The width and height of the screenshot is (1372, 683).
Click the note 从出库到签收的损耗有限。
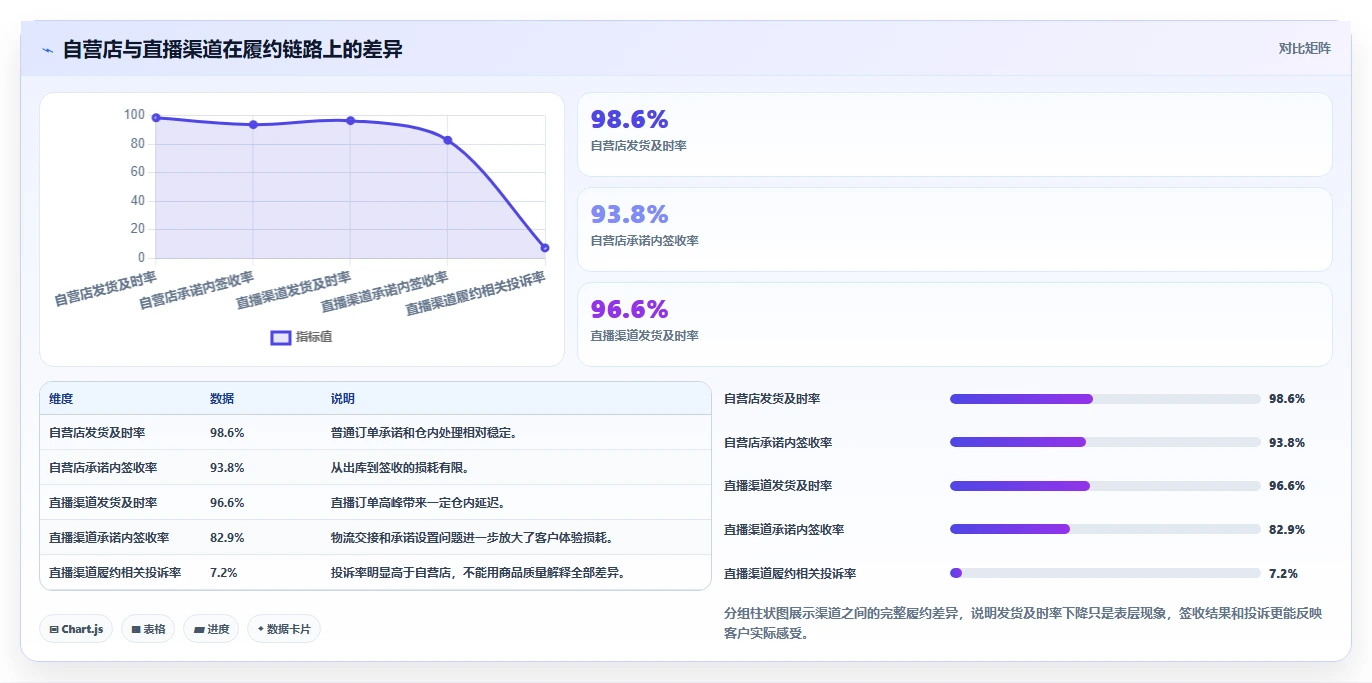400,468
